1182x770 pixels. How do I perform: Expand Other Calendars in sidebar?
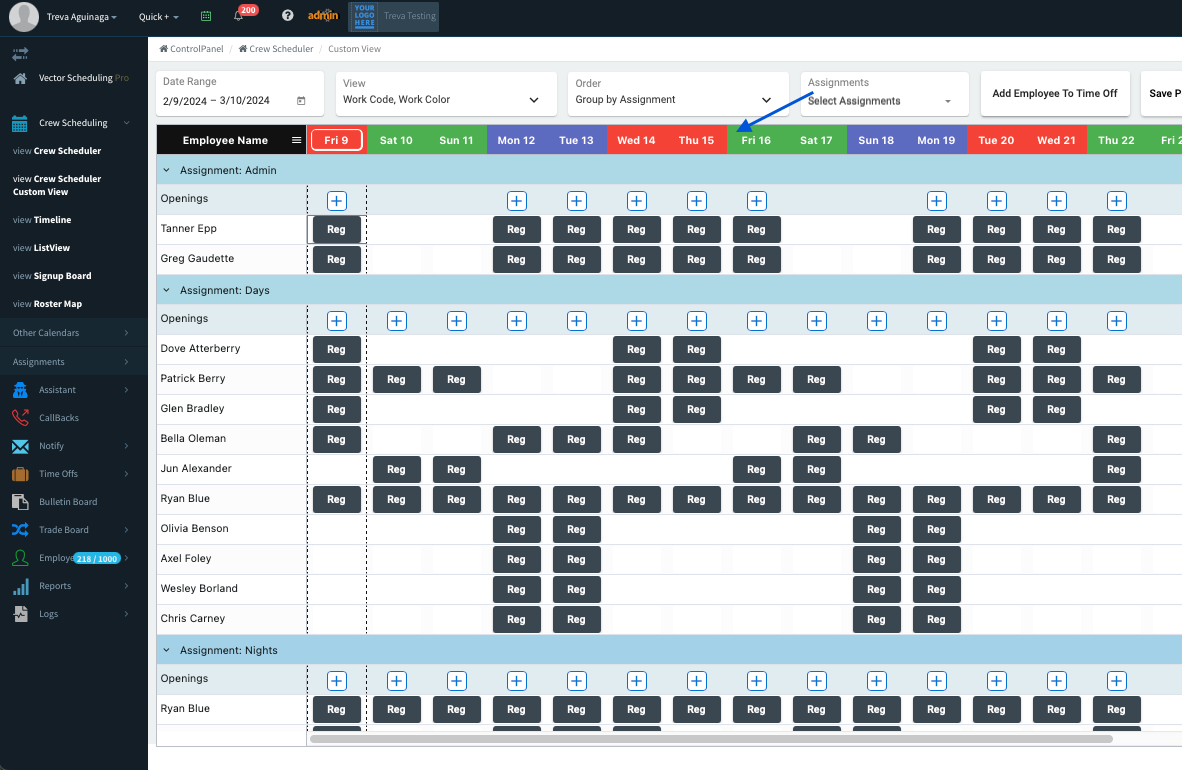pyautogui.click(x=74, y=333)
